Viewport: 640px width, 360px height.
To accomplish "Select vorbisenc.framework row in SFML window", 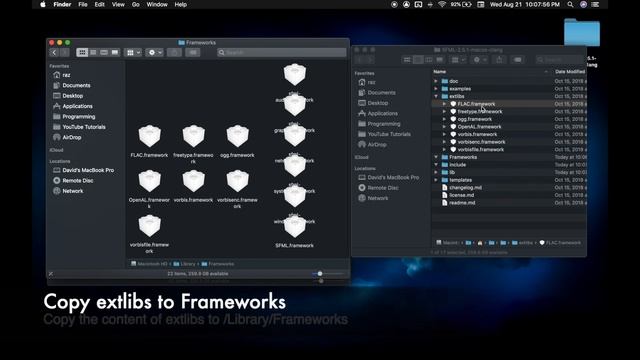I will click(509, 142).
